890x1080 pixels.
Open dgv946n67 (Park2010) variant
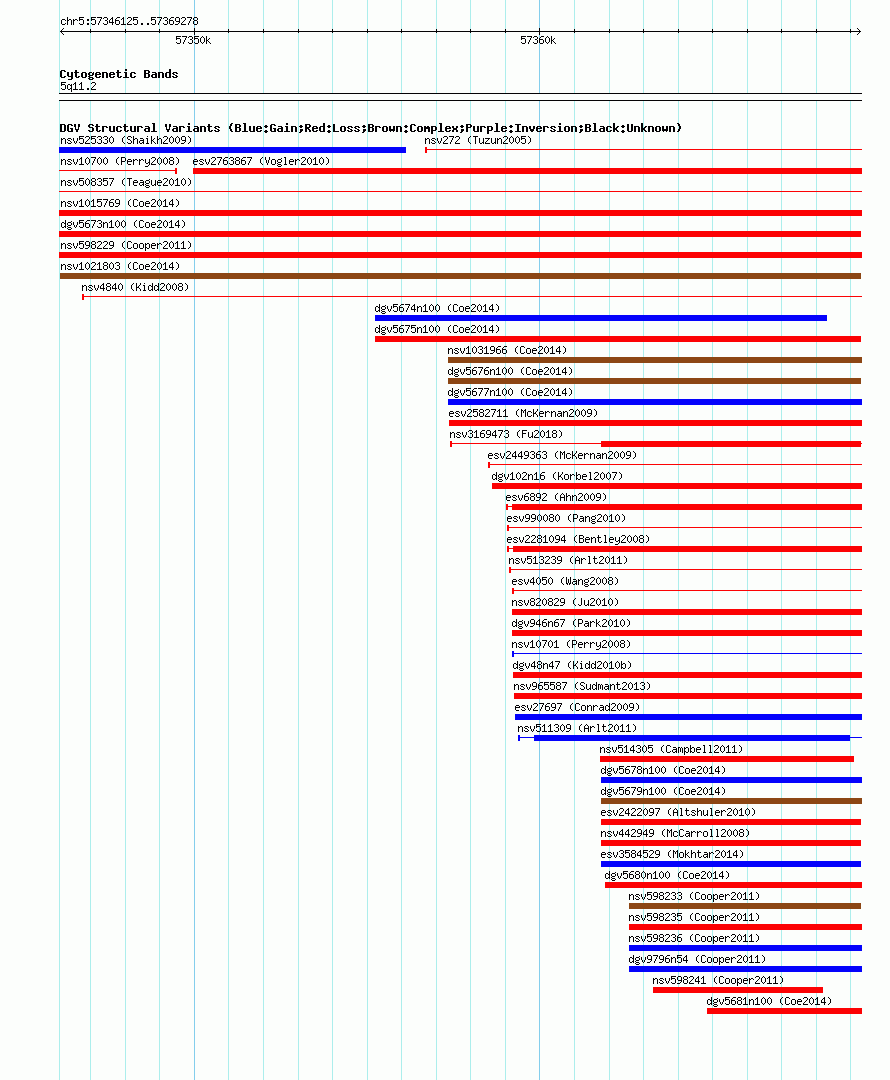coord(571,623)
